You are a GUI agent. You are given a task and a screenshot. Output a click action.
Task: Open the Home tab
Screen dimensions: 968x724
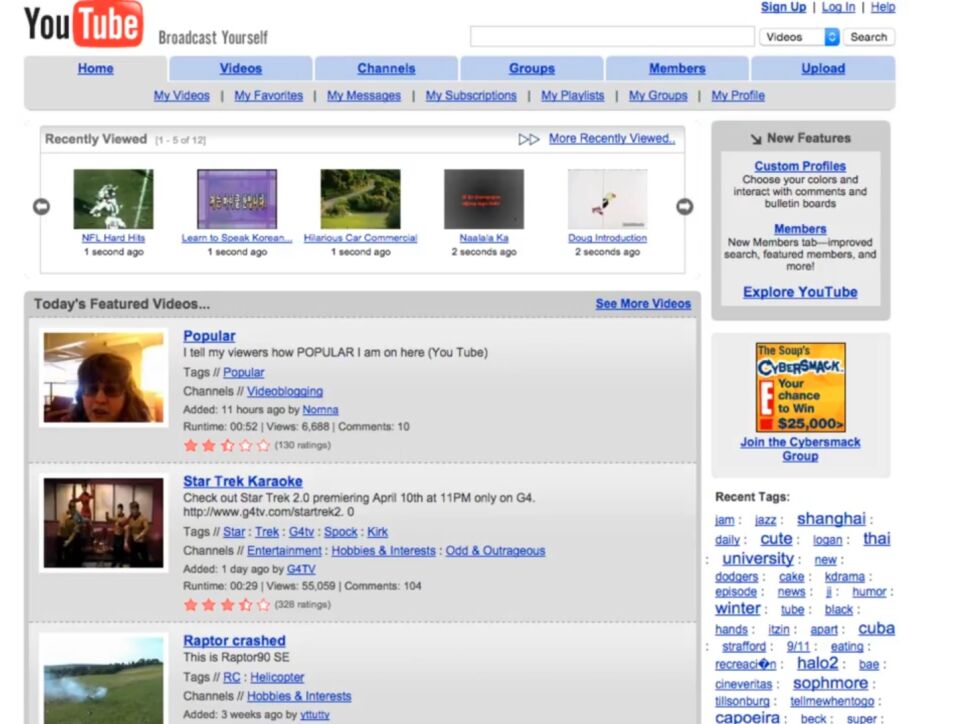click(96, 69)
